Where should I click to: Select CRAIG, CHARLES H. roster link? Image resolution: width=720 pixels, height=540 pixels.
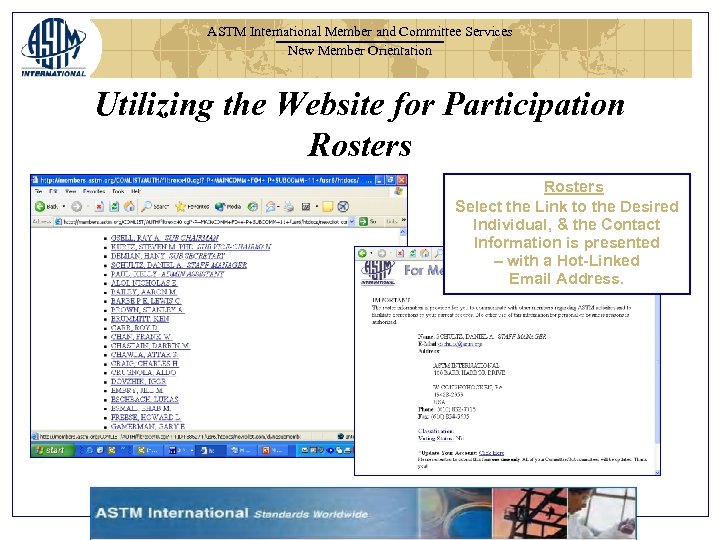(x=145, y=363)
